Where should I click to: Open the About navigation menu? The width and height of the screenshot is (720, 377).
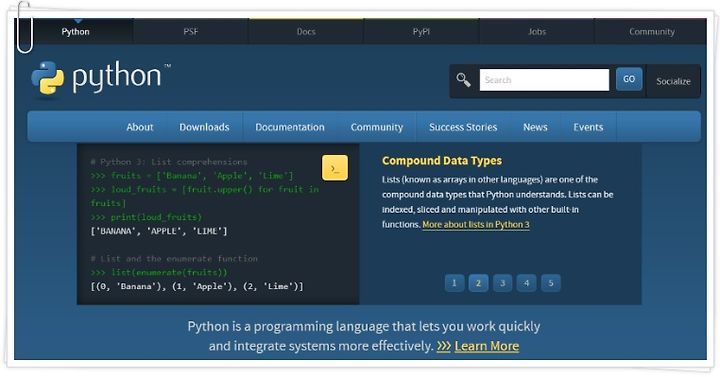(x=140, y=127)
